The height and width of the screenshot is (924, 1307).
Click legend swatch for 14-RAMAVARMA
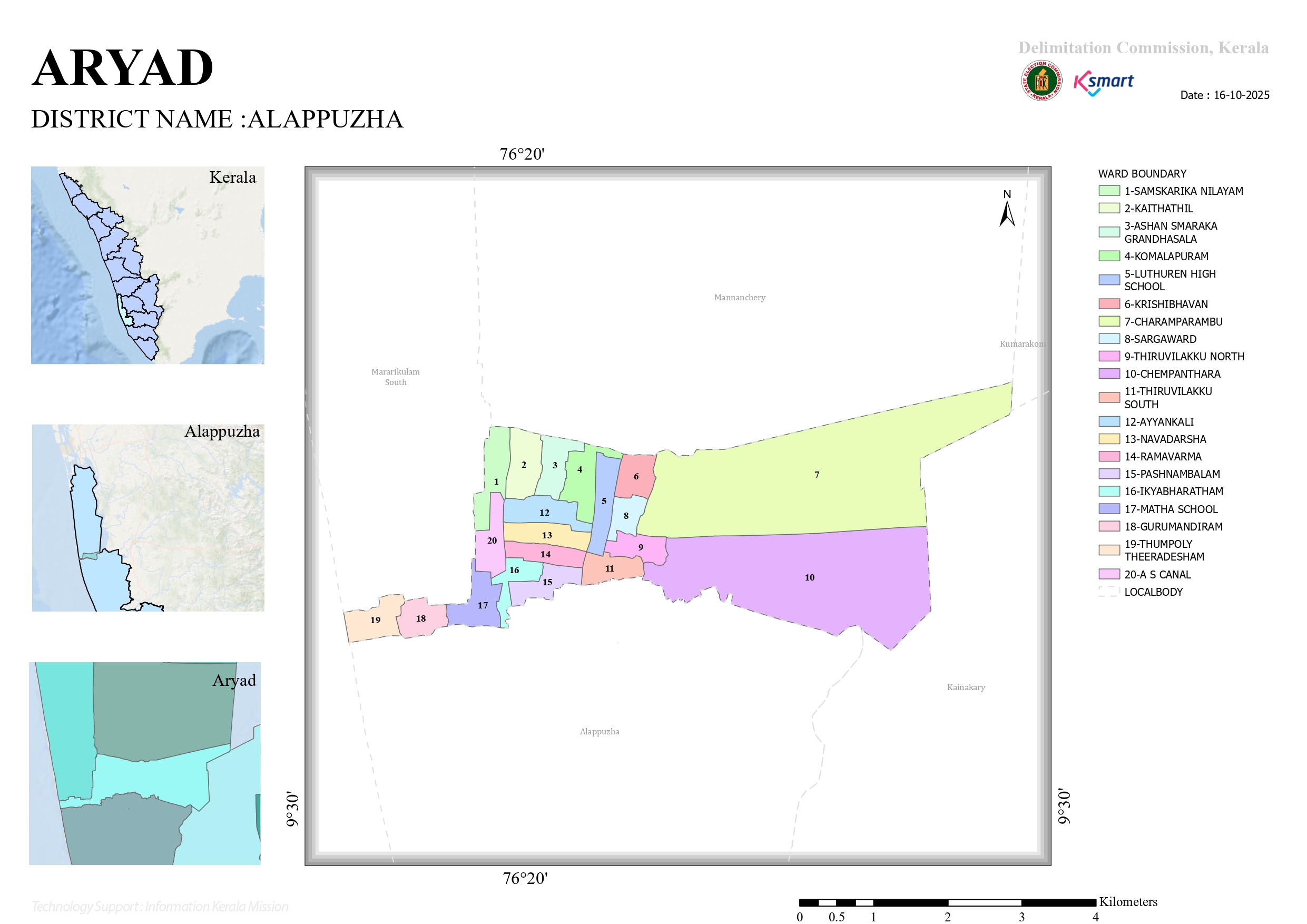[1109, 457]
